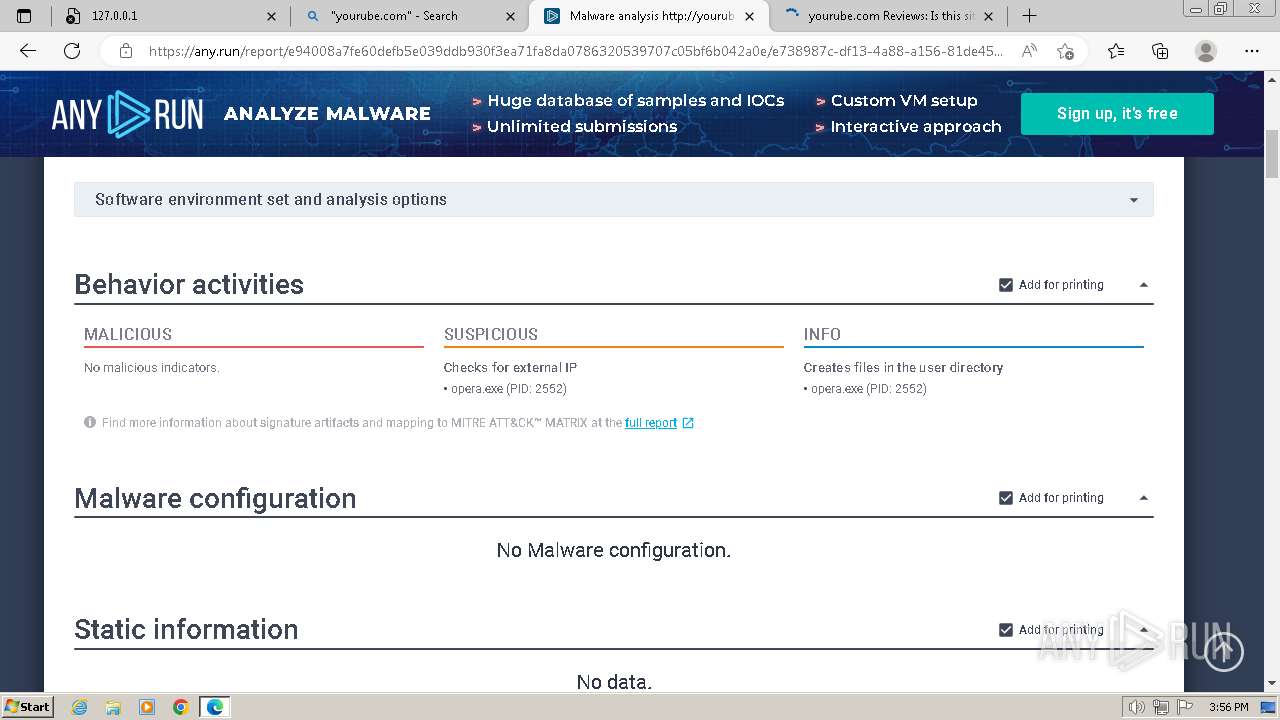Collapse the Behavior activities section arrow
This screenshot has height=720, width=1280.
click(x=1143, y=285)
